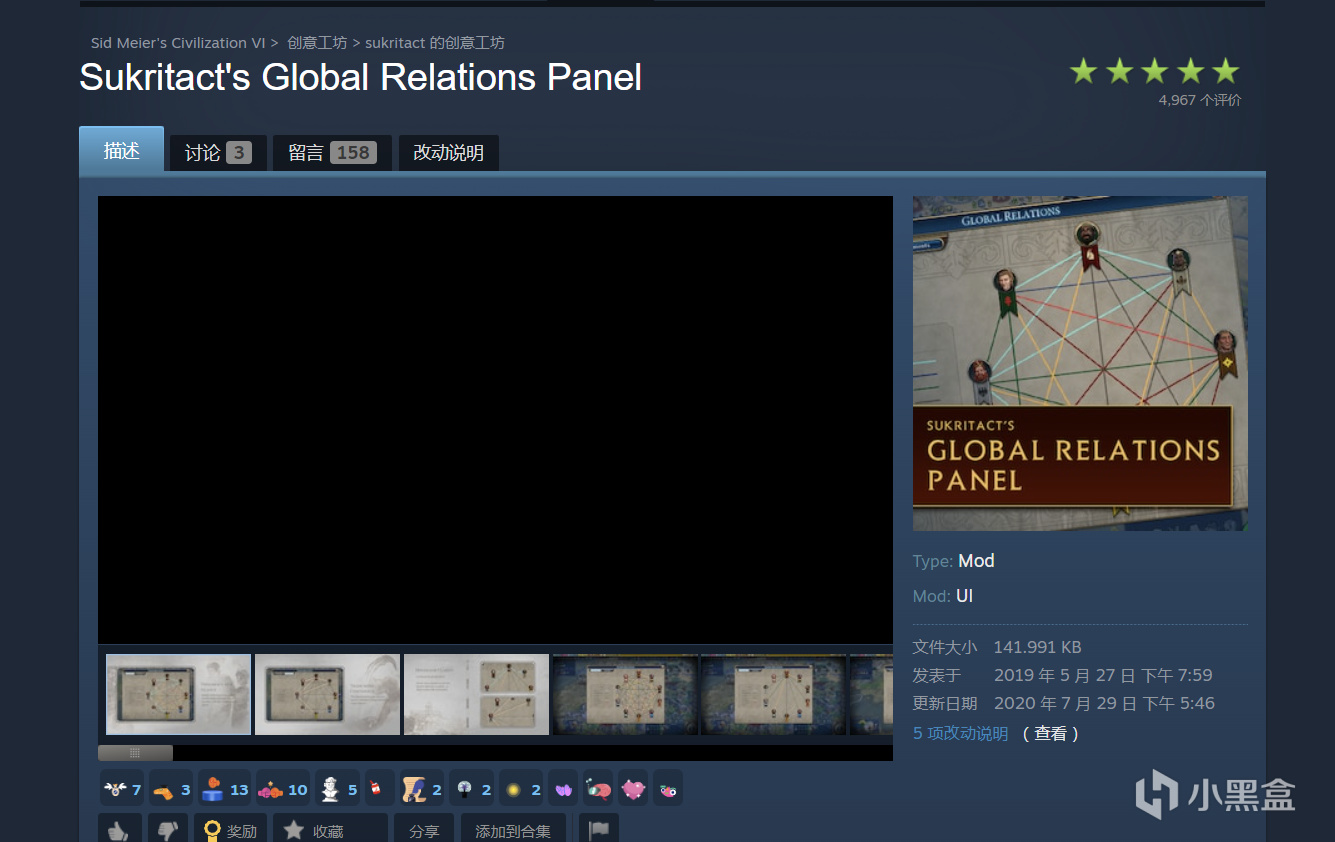Screen dimensions: 1335x842
Task: Select the fifth thumbnail with dark map background
Action: click(x=774, y=694)
